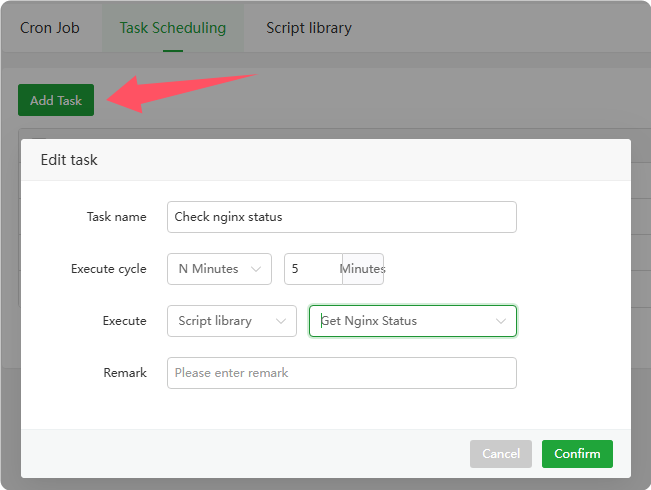Click the Remark label
This screenshot has height=490, width=651.
[x=125, y=373]
